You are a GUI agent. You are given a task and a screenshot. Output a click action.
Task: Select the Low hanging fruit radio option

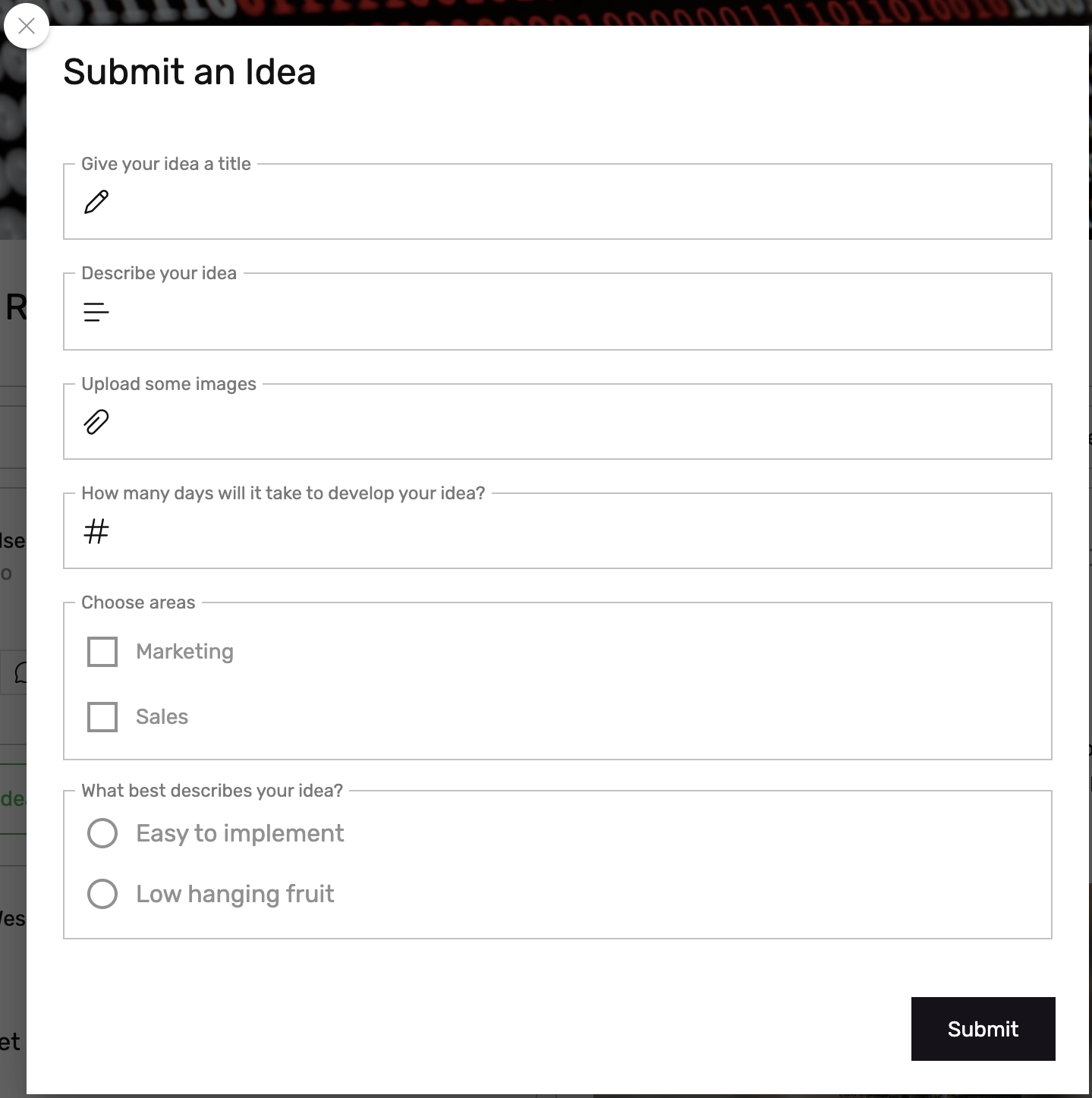(102, 894)
